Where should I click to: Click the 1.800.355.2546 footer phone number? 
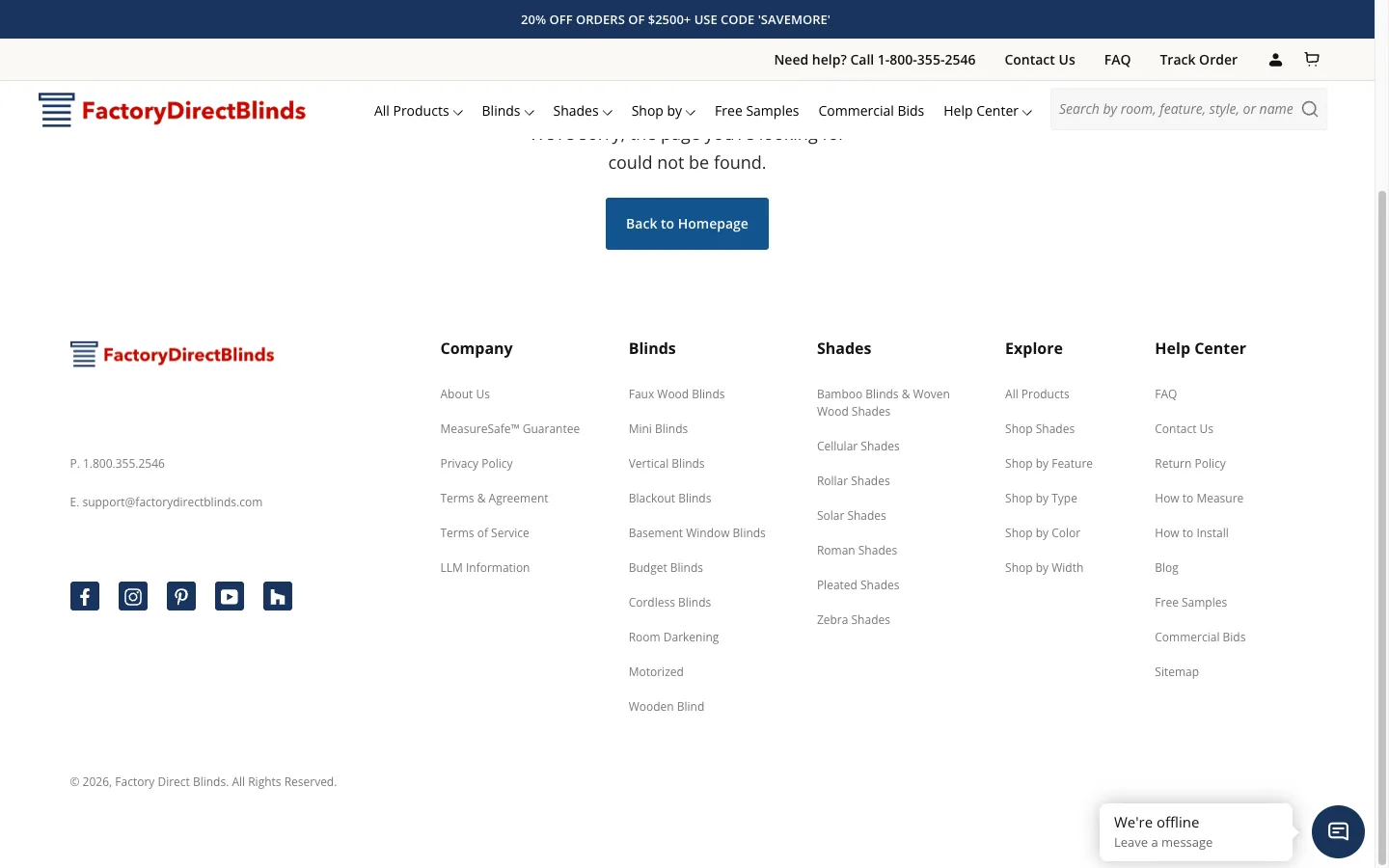(124, 464)
